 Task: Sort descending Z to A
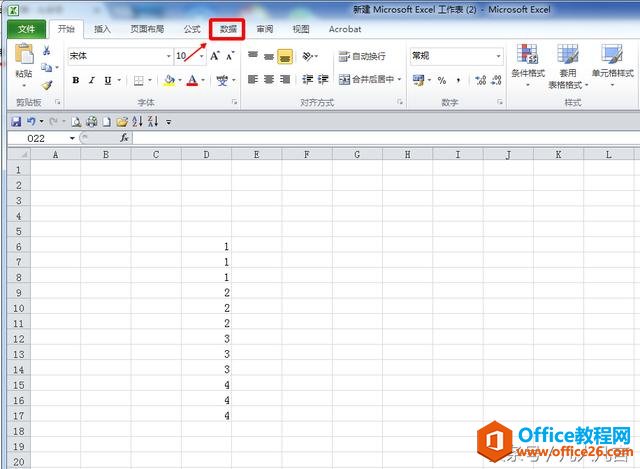153,121
